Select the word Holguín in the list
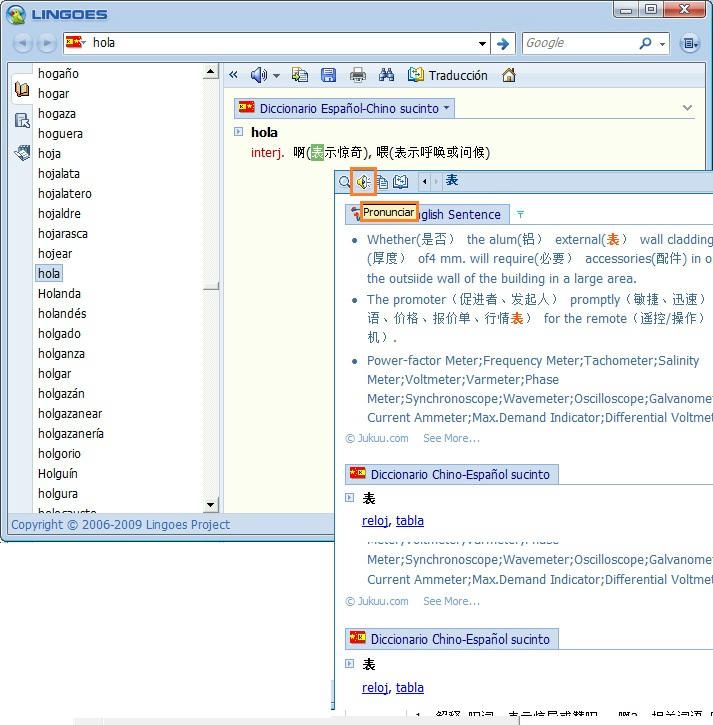Image resolution: width=713 pixels, height=725 pixels. [x=58, y=473]
